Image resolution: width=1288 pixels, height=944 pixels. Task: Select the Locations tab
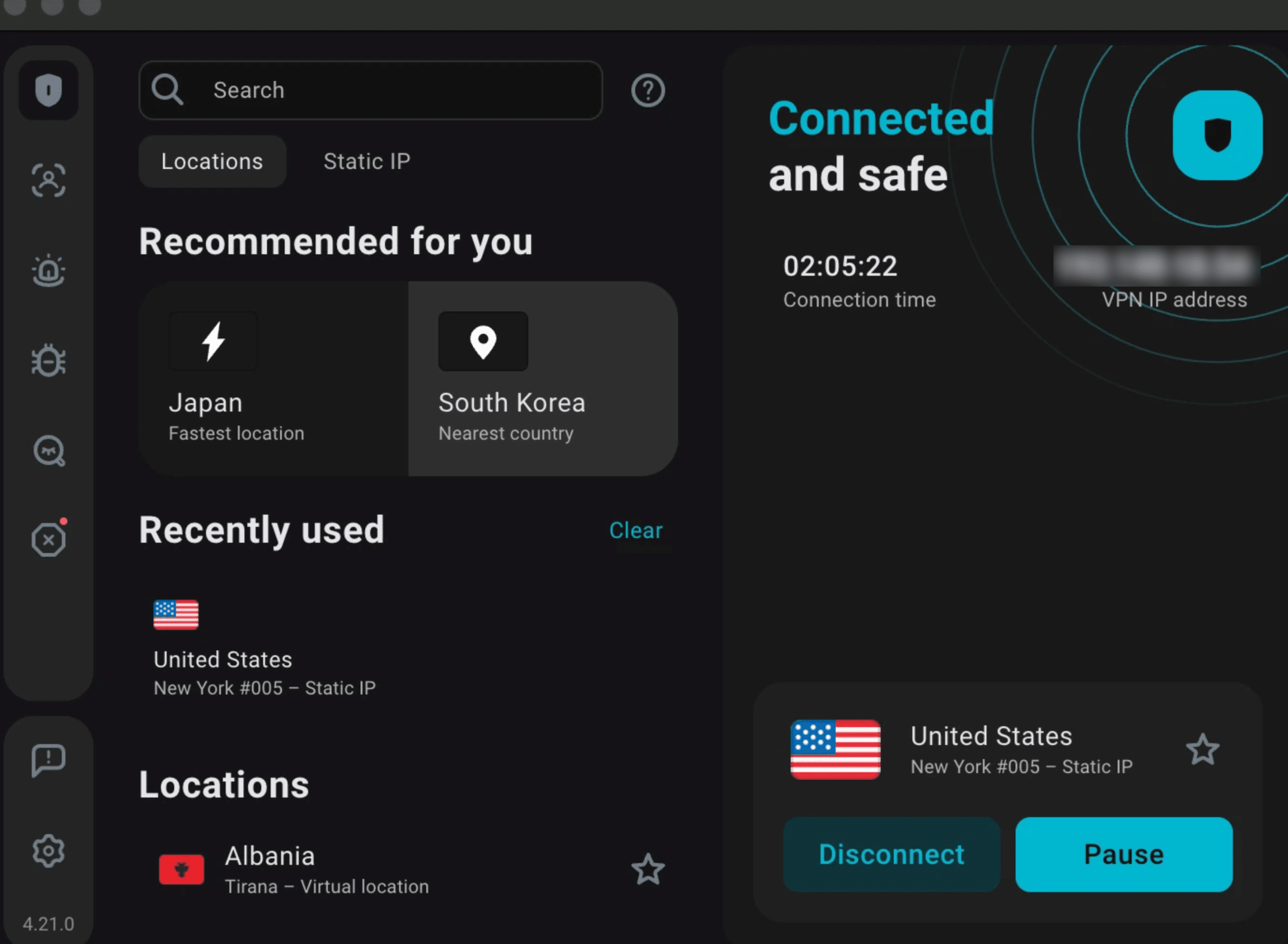click(212, 162)
